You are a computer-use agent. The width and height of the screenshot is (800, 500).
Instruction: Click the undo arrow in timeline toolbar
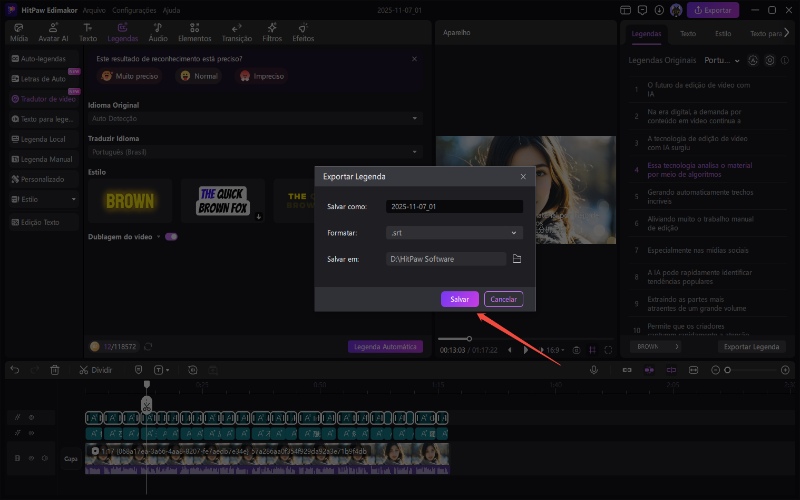(x=14, y=370)
